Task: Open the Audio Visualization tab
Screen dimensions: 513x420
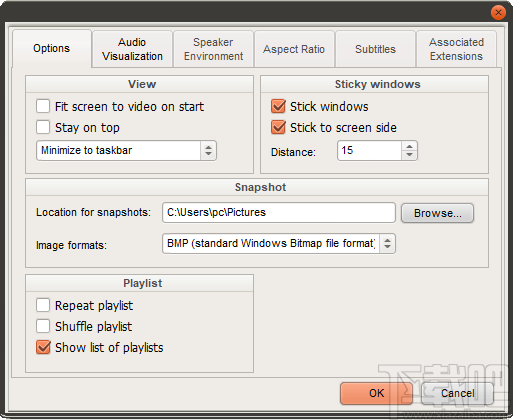Action: [x=132, y=49]
